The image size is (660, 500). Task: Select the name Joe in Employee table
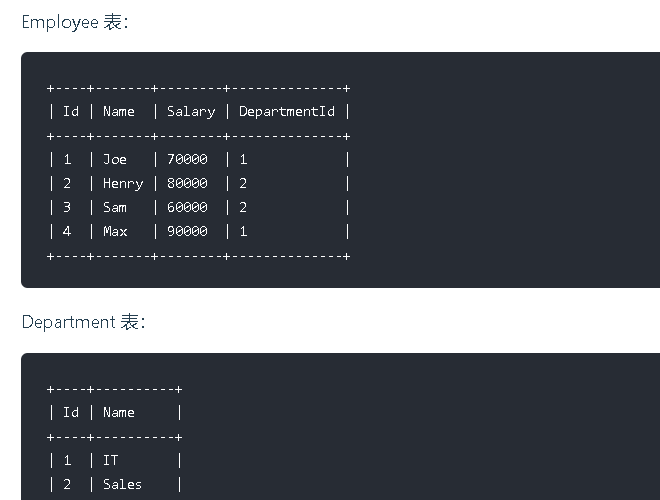[115, 159]
